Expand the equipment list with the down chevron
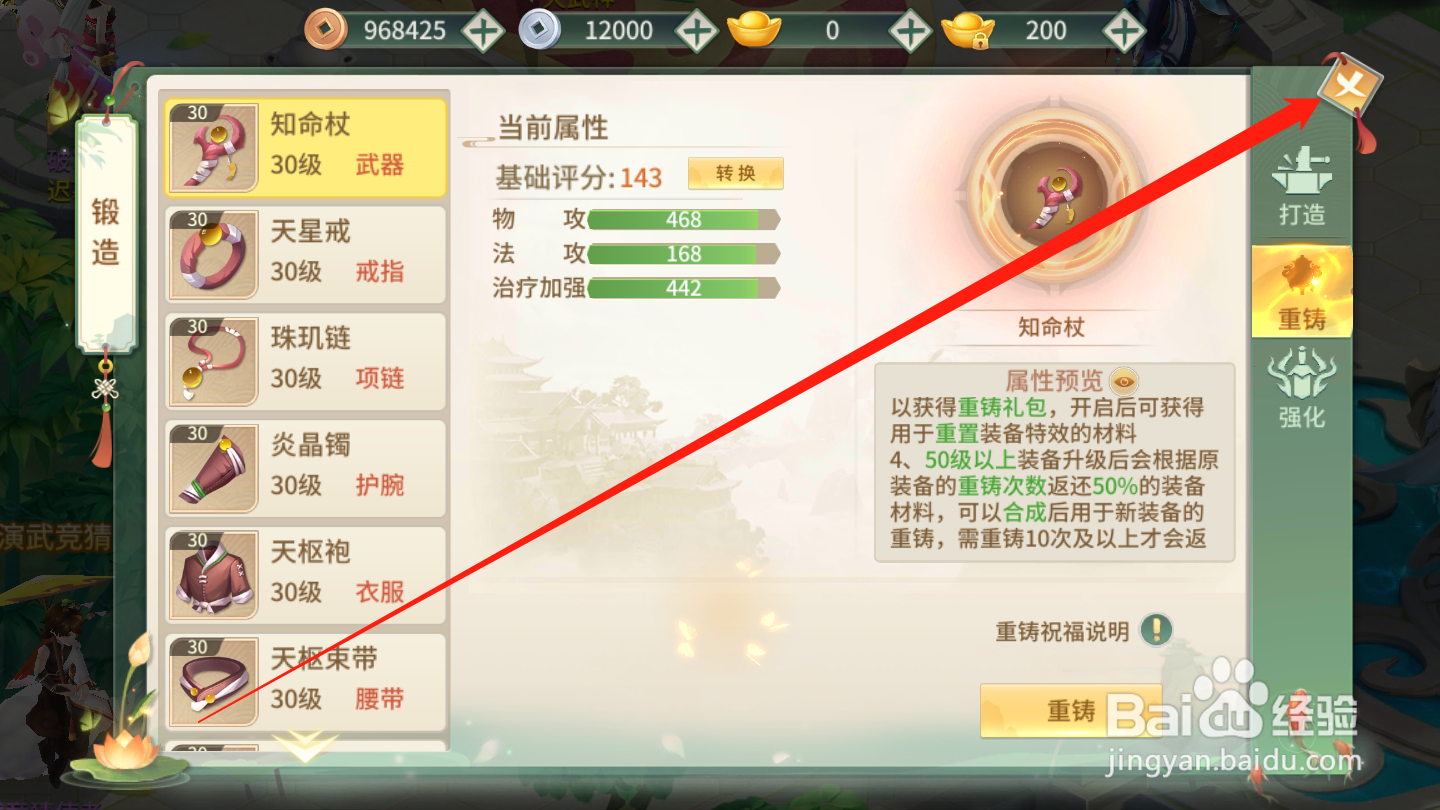The height and width of the screenshot is (810, 1440). [305, 746]
